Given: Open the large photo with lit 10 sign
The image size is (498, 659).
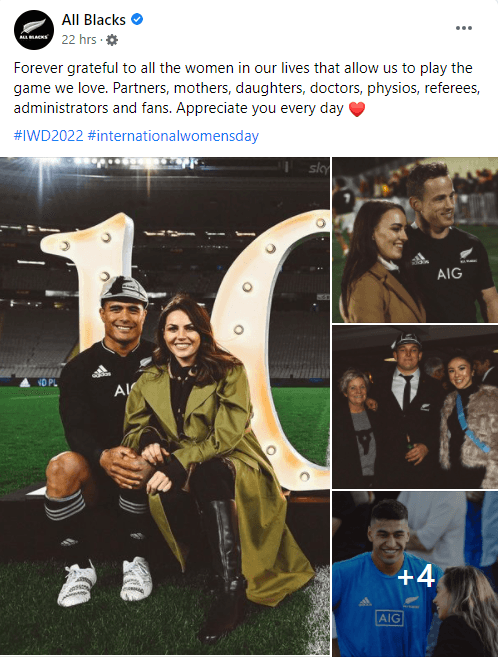Looking at the screenshot, I should [x=165, y=406].
